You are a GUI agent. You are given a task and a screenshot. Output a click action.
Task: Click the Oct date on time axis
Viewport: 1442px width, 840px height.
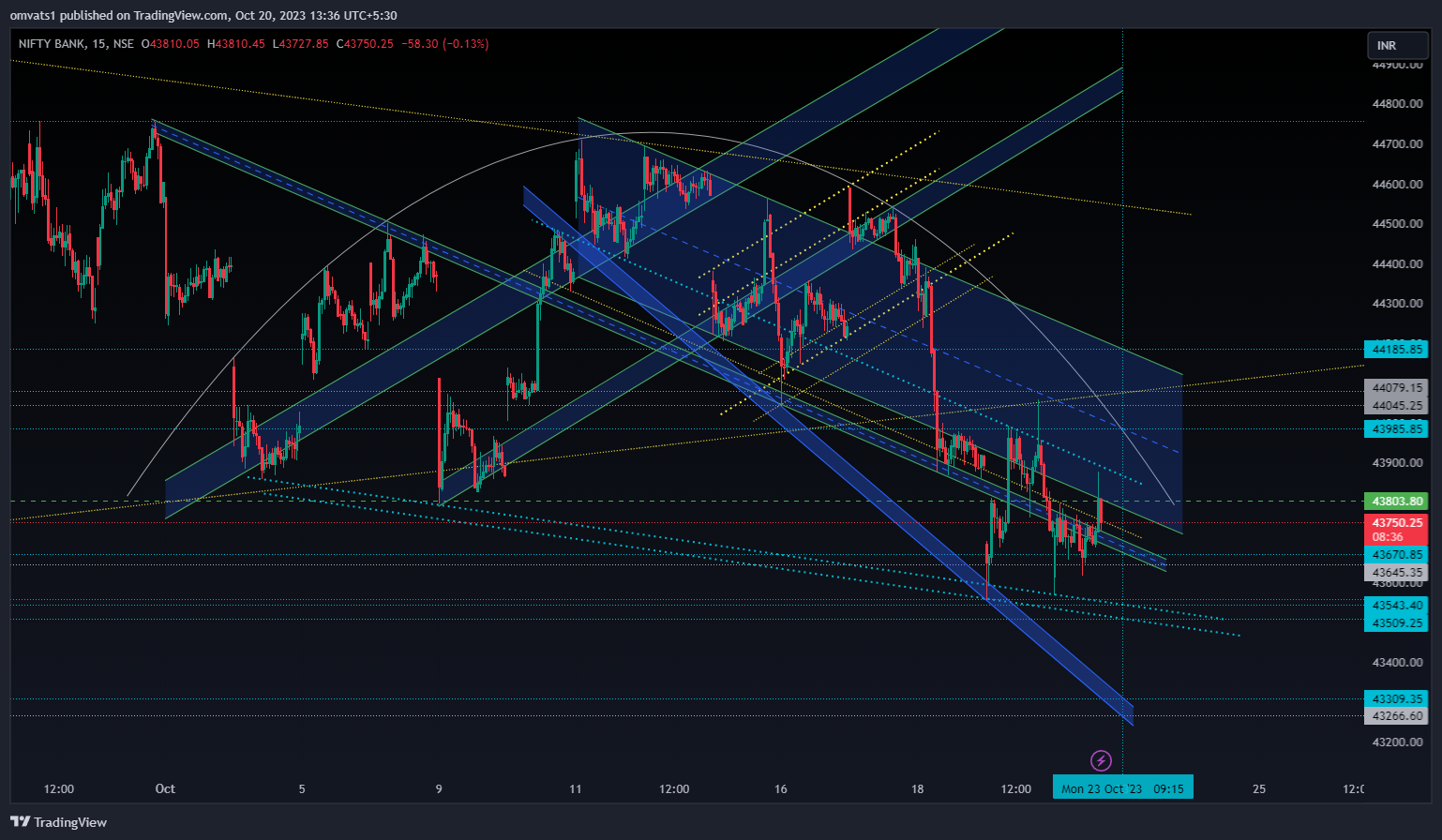pos(165,788)
